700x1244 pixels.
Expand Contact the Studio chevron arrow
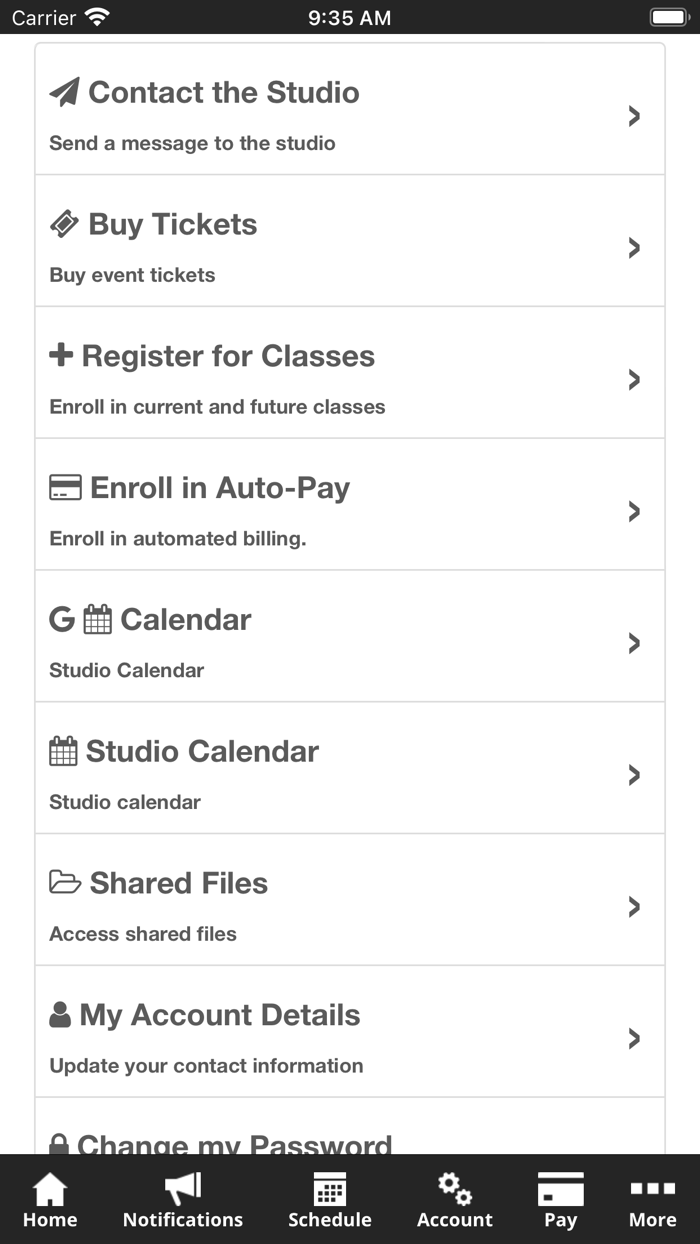[x=634, y=116]
